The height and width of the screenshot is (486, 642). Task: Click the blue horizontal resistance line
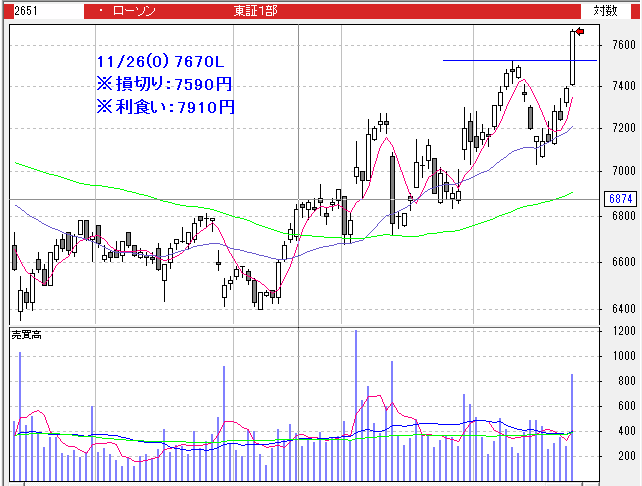[x=480, y=61]
